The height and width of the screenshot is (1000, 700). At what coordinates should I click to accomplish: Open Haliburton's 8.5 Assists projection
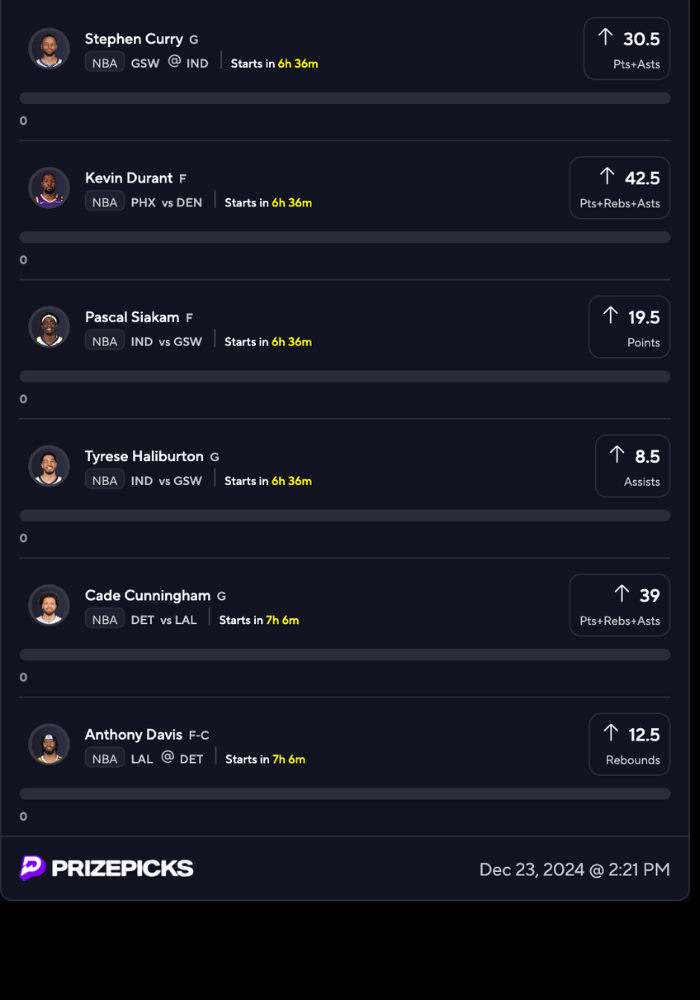(x=632, y=466)
